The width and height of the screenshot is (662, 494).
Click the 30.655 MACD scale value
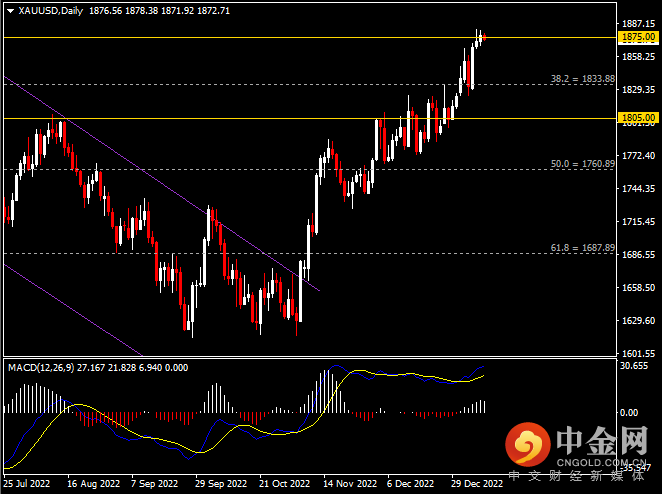tap(636, 366)
